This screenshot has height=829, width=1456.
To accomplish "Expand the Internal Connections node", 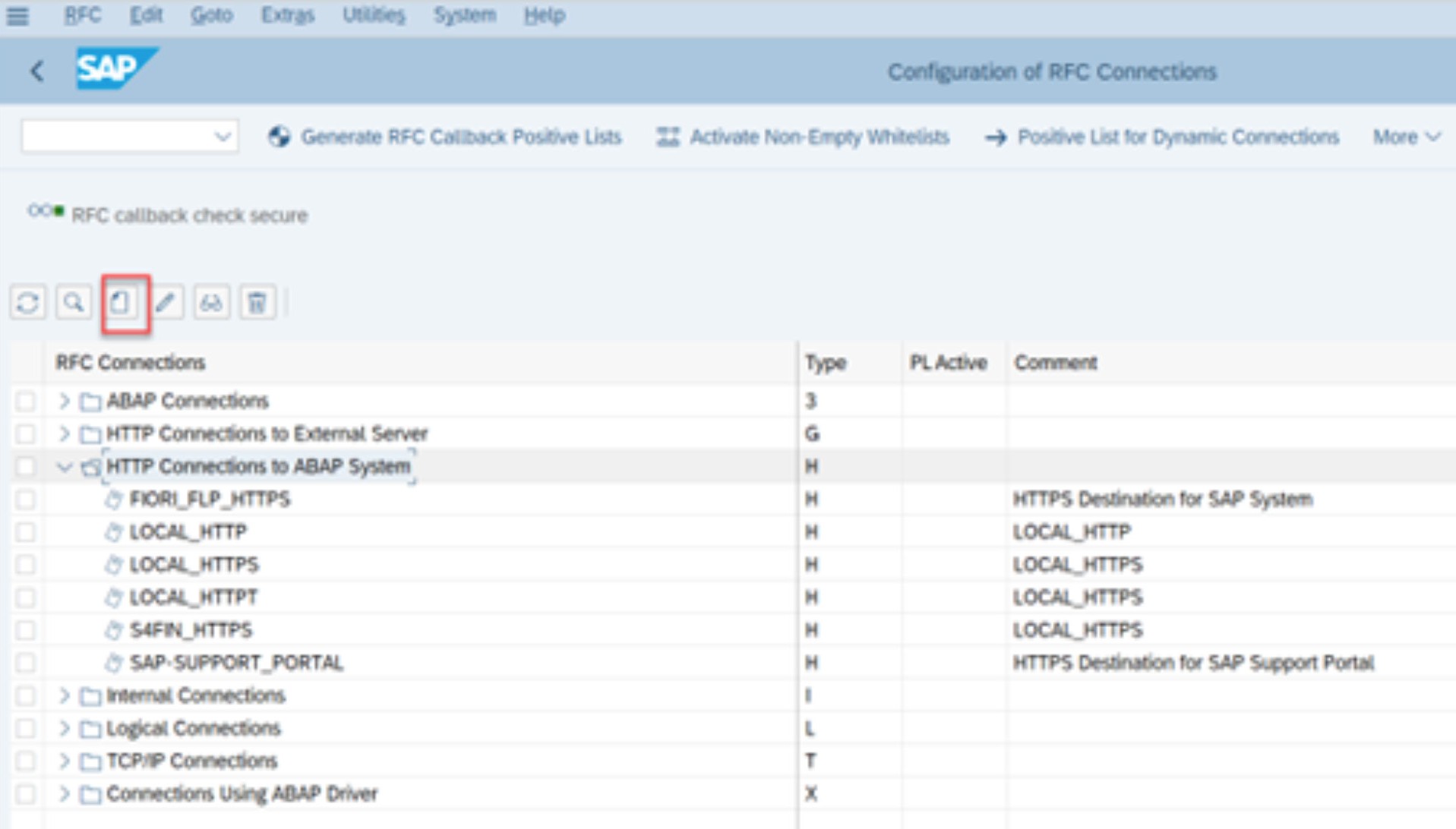I will [x=65, y=695].
